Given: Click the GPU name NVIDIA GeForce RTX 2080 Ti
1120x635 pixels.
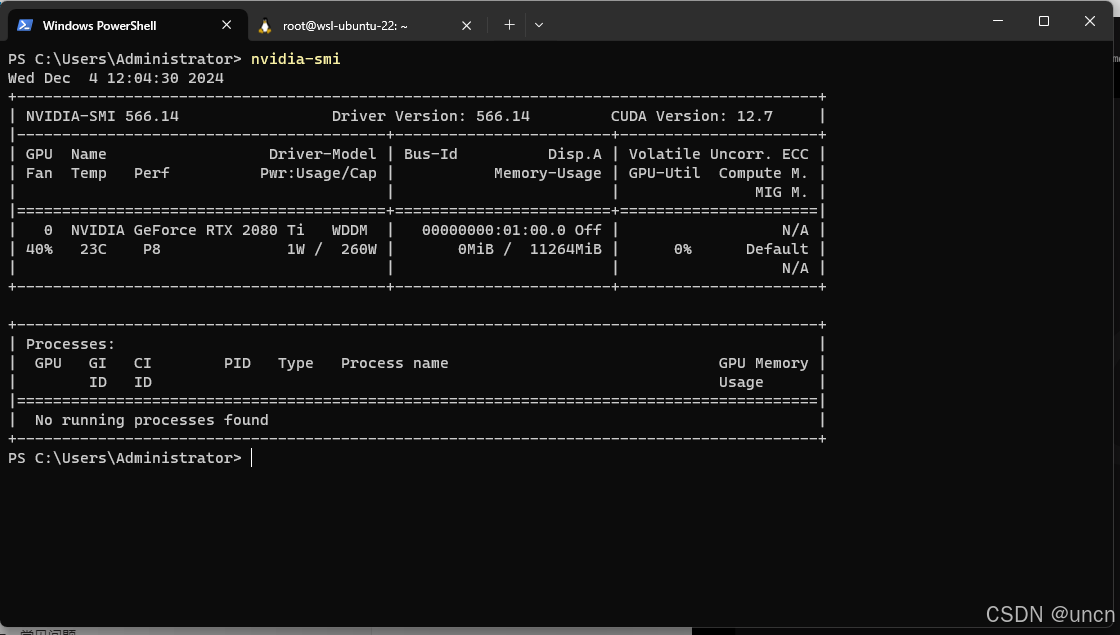Looking at the screenshot, I should 187,230.
